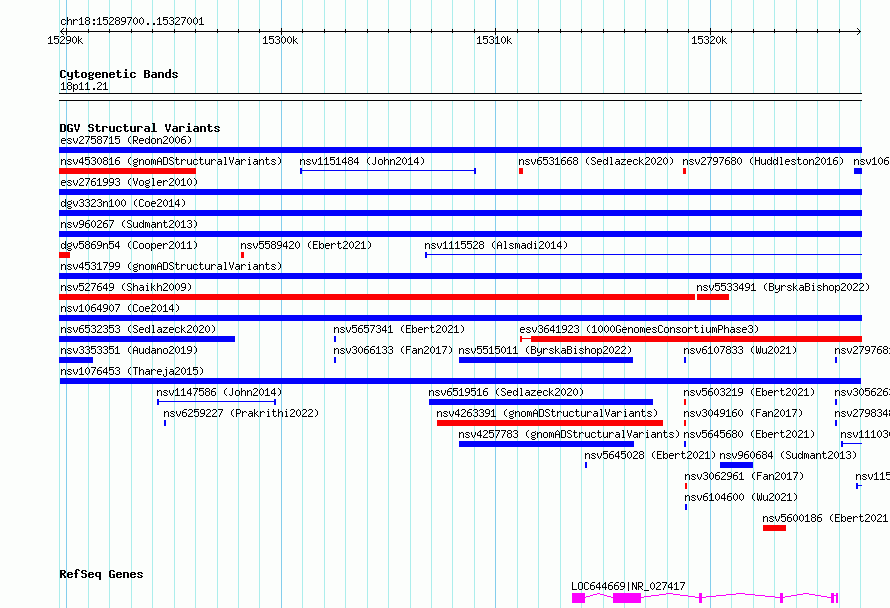
Task: Select nsv6259227 (Prakrithi2022) label
Action: click(x=241, y=413)
